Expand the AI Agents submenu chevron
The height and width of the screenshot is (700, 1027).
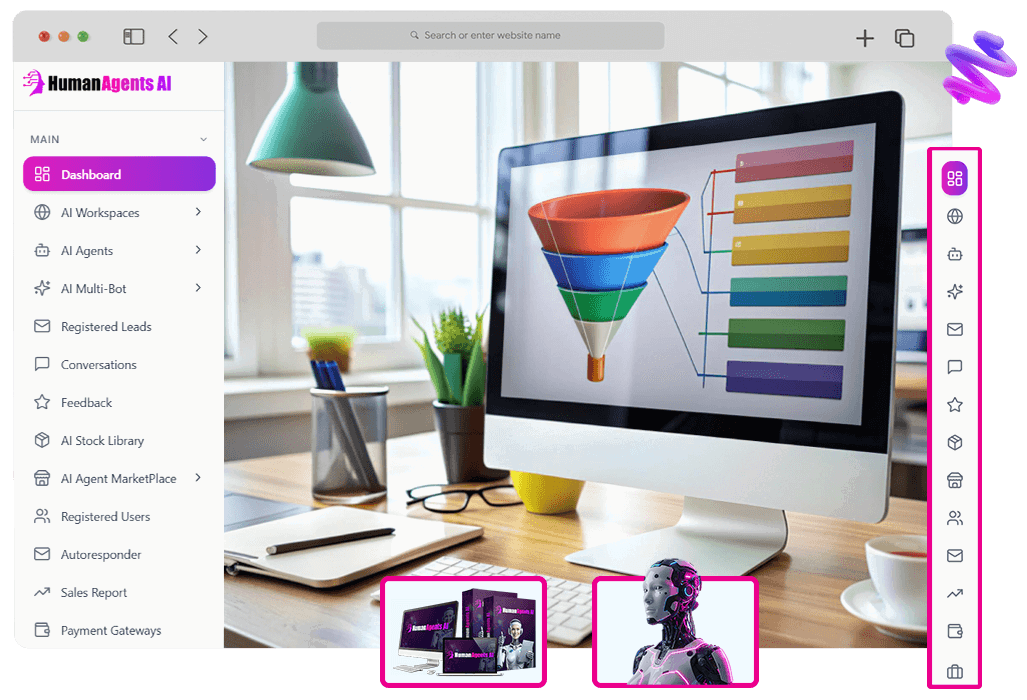coord(198,250)
